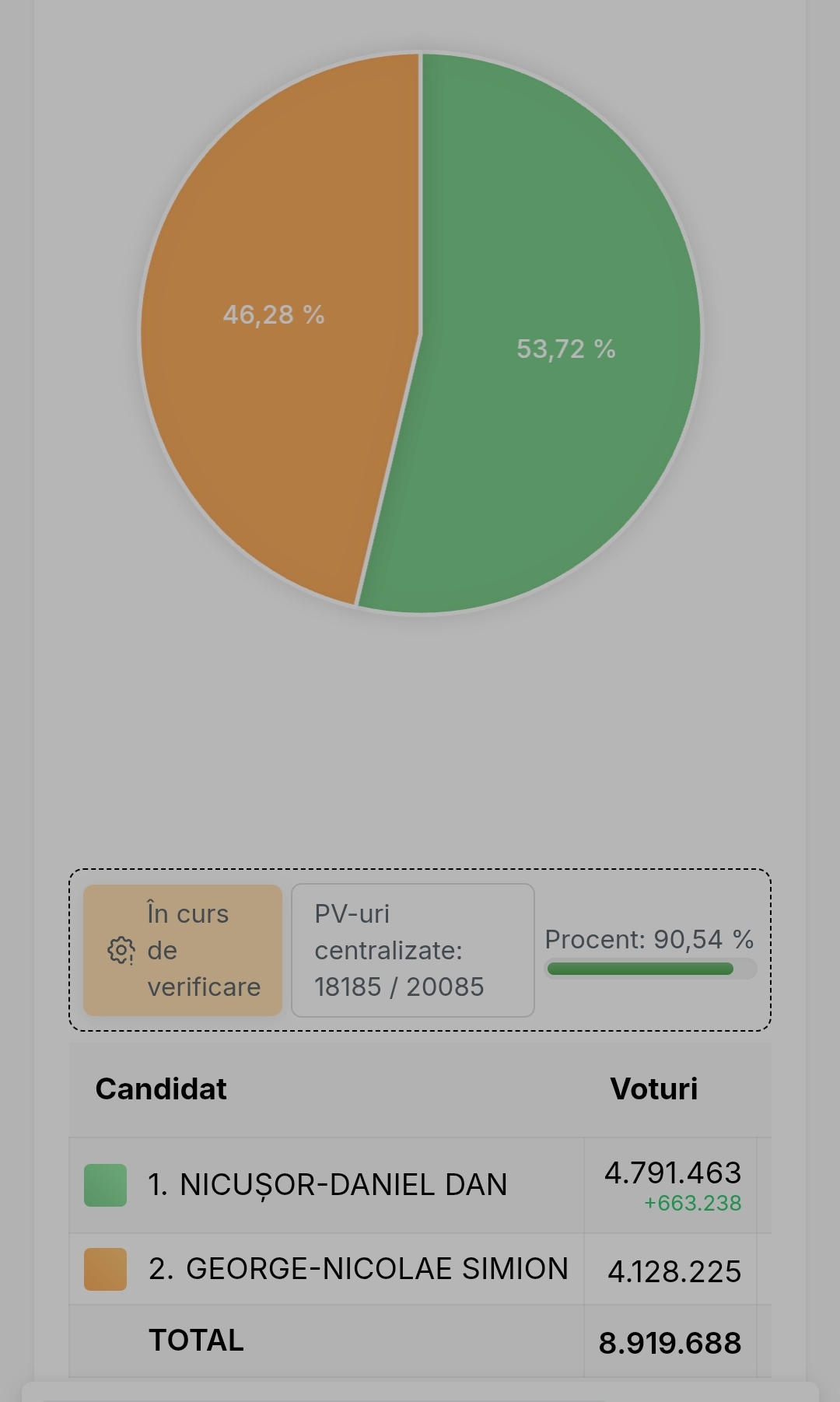
Task: Click the Procent: 90,54 % label
Action: (649, 939)
